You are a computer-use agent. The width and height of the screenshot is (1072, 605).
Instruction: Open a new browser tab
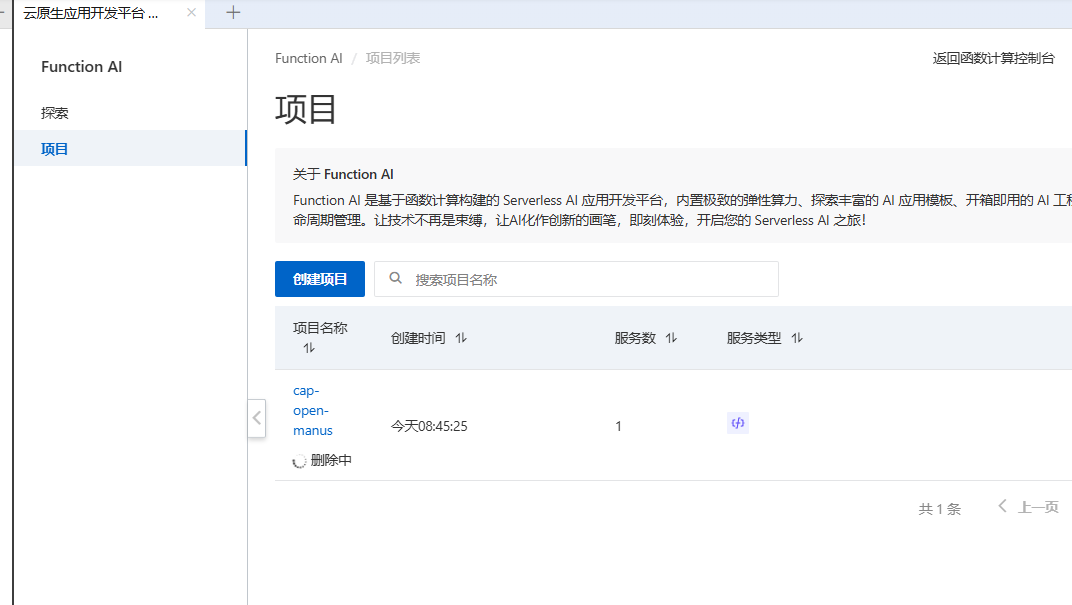233,12
